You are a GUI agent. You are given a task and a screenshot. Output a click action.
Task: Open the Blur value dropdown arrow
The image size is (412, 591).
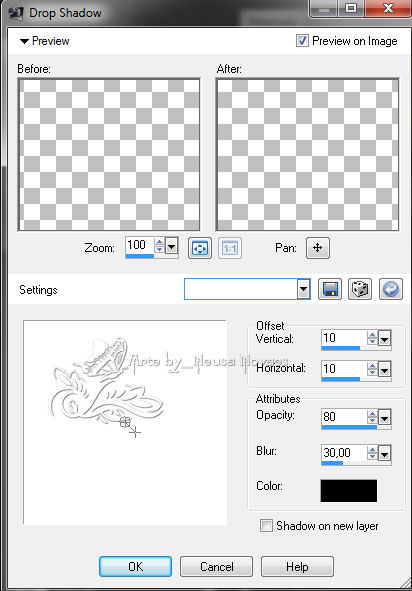(384, 454)
